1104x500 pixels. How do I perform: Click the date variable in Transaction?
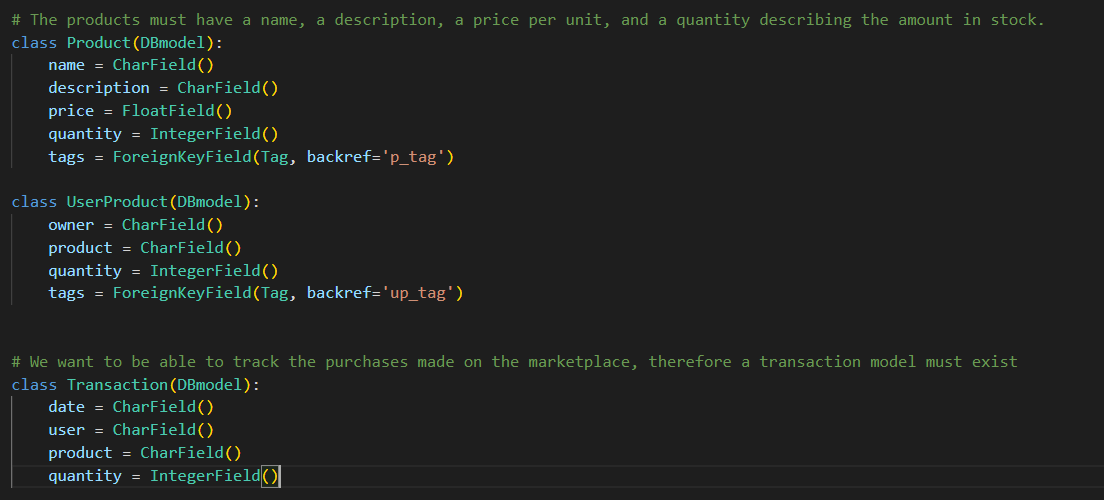point(66,407)
